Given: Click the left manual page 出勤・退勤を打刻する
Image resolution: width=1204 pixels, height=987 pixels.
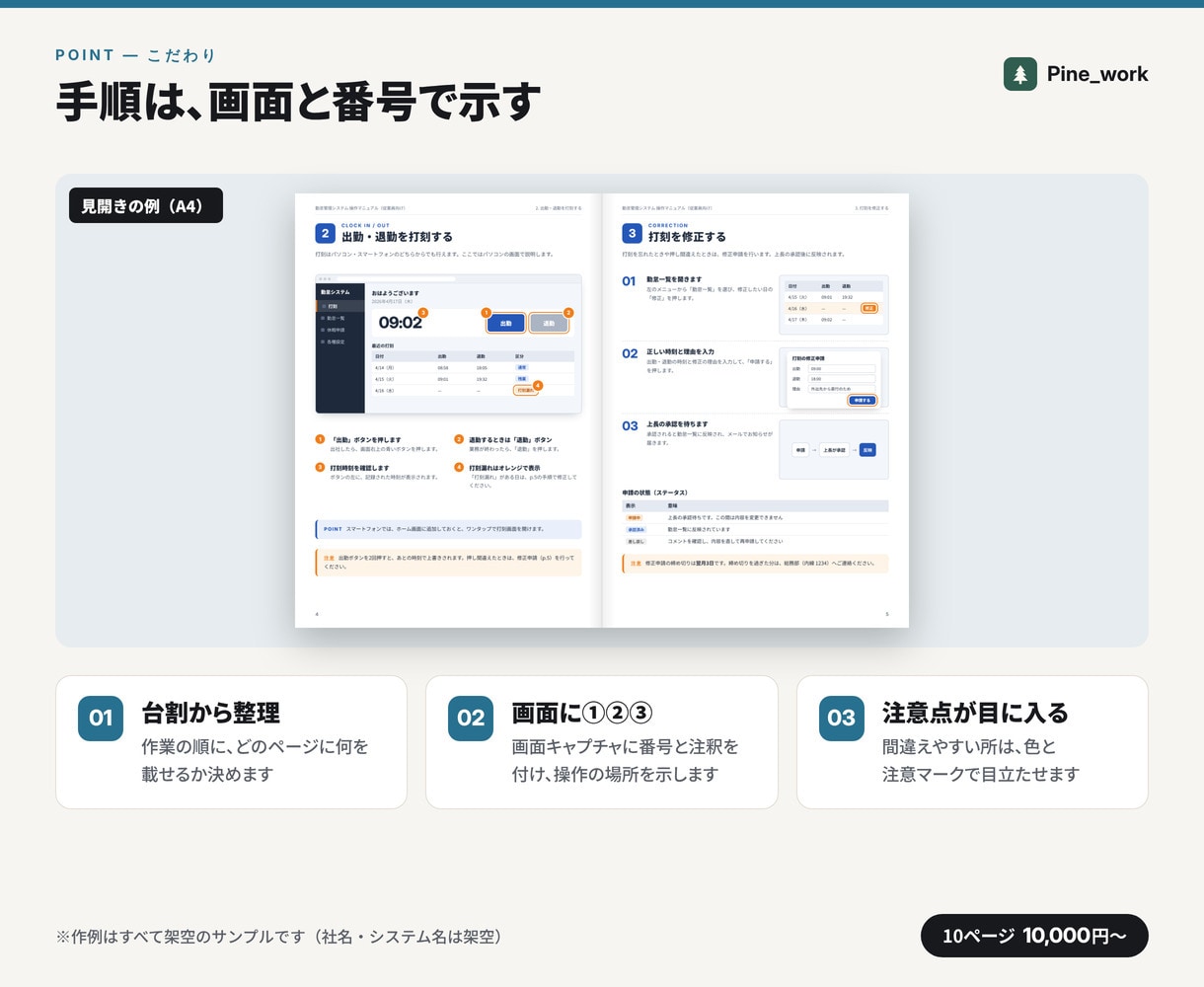Looking at the screenshot, I should [x=448, y=410].
